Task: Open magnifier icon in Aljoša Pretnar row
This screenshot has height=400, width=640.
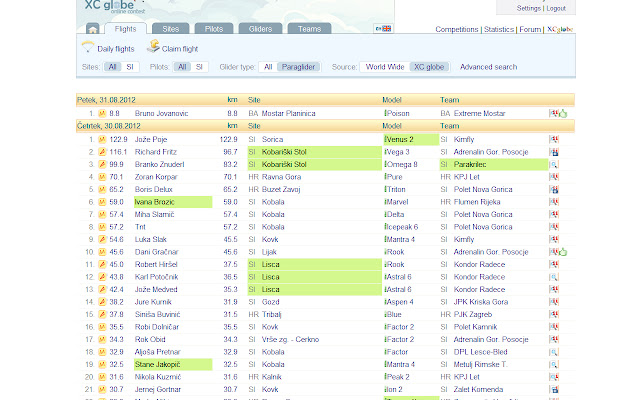Action: [554, 352]
